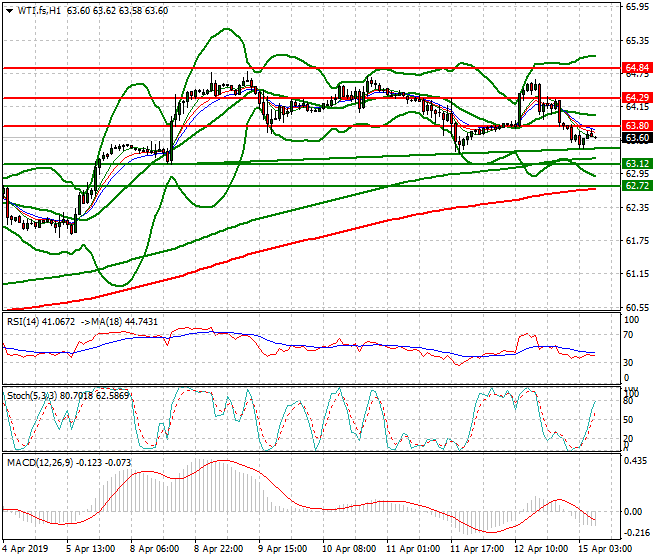
Task: Click the dropdown arrow beside WTI,fs,H1
Action: pyautogui.click(x=10, y=11)
